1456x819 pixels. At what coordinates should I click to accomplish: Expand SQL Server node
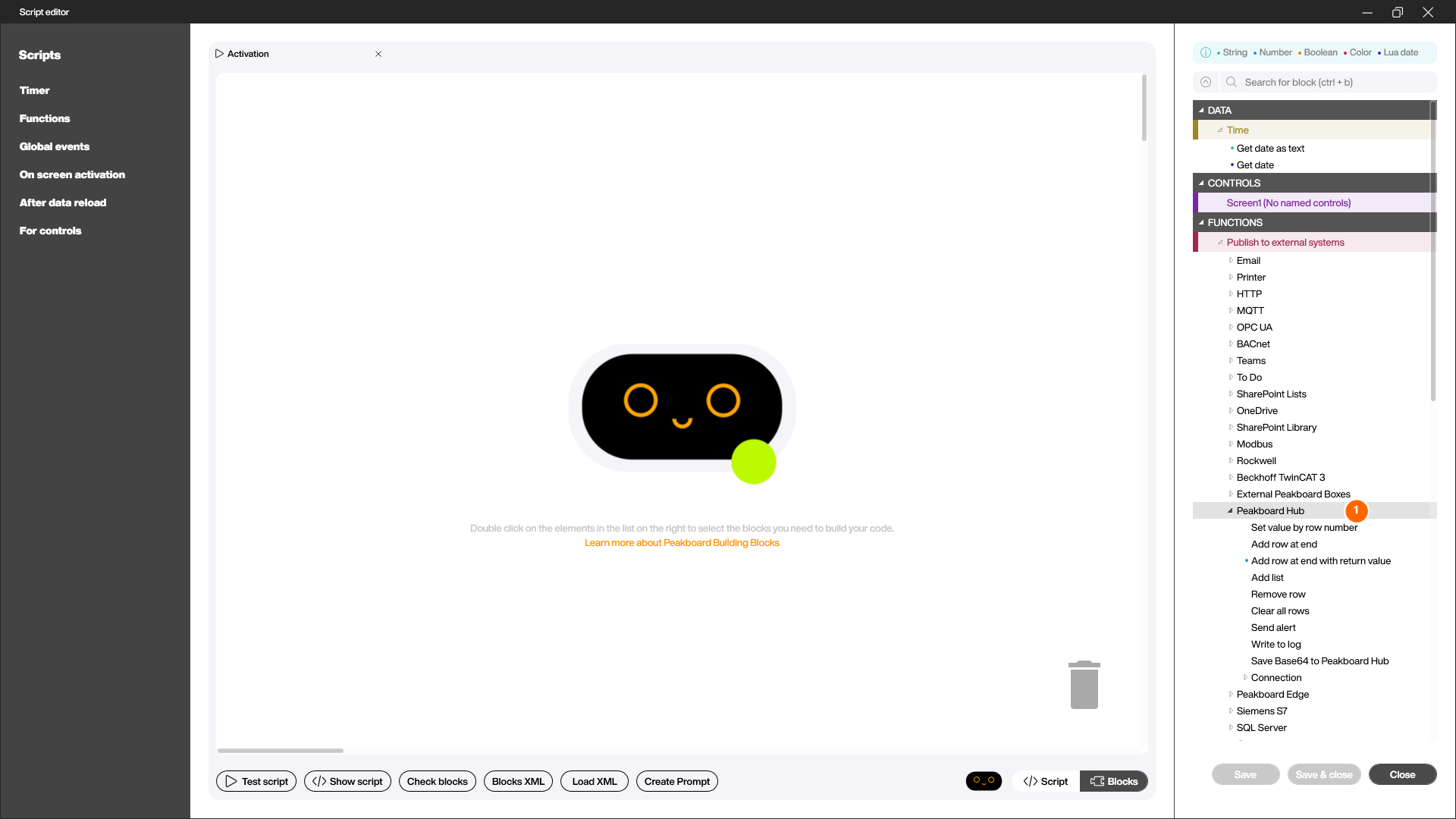(1231, 727)
